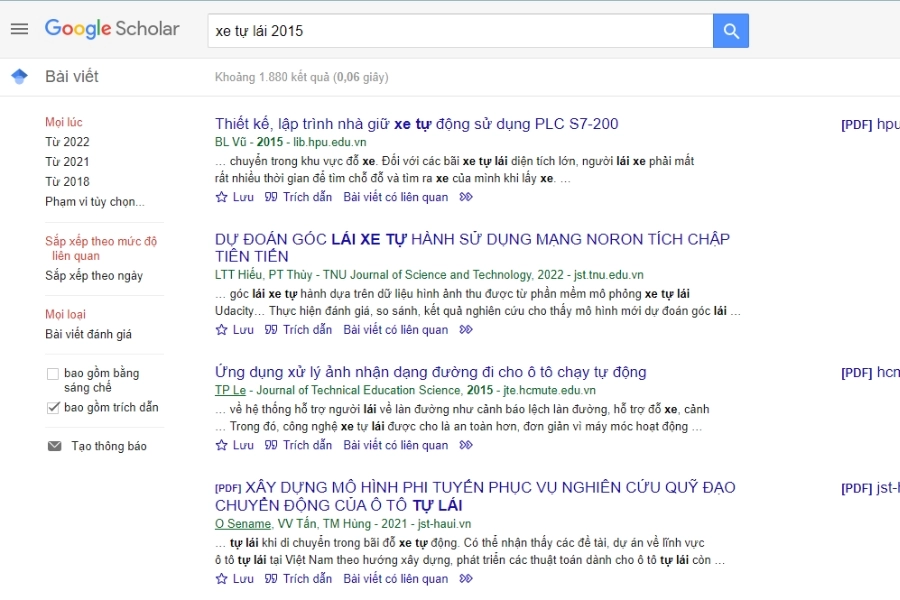Select Bài viết đánh giá filter
The height and width of the screenshot is (600, 900).
[88, 334]
